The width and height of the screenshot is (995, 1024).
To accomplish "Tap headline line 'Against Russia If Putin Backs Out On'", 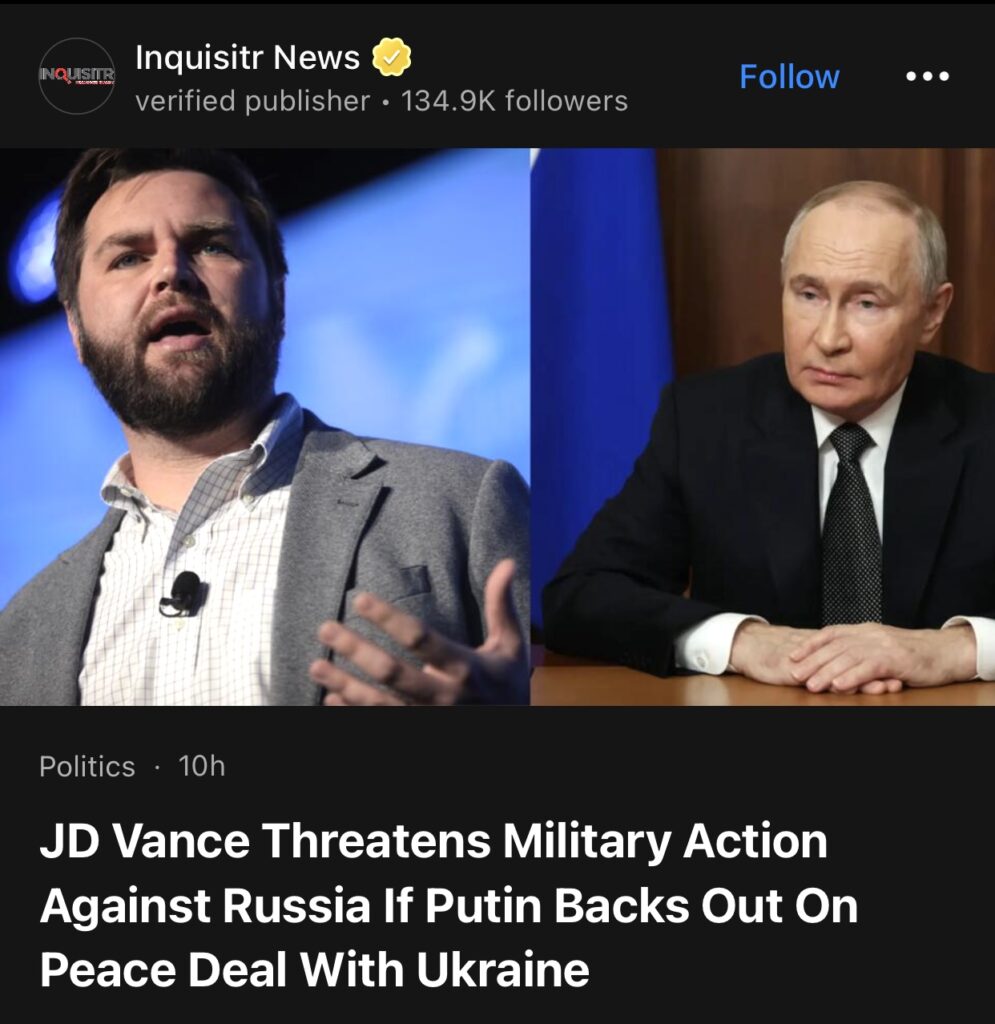I will (449, 906).
